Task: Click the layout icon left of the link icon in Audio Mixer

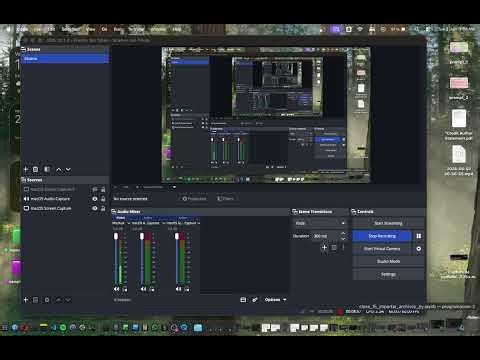Action: (243, 300)
